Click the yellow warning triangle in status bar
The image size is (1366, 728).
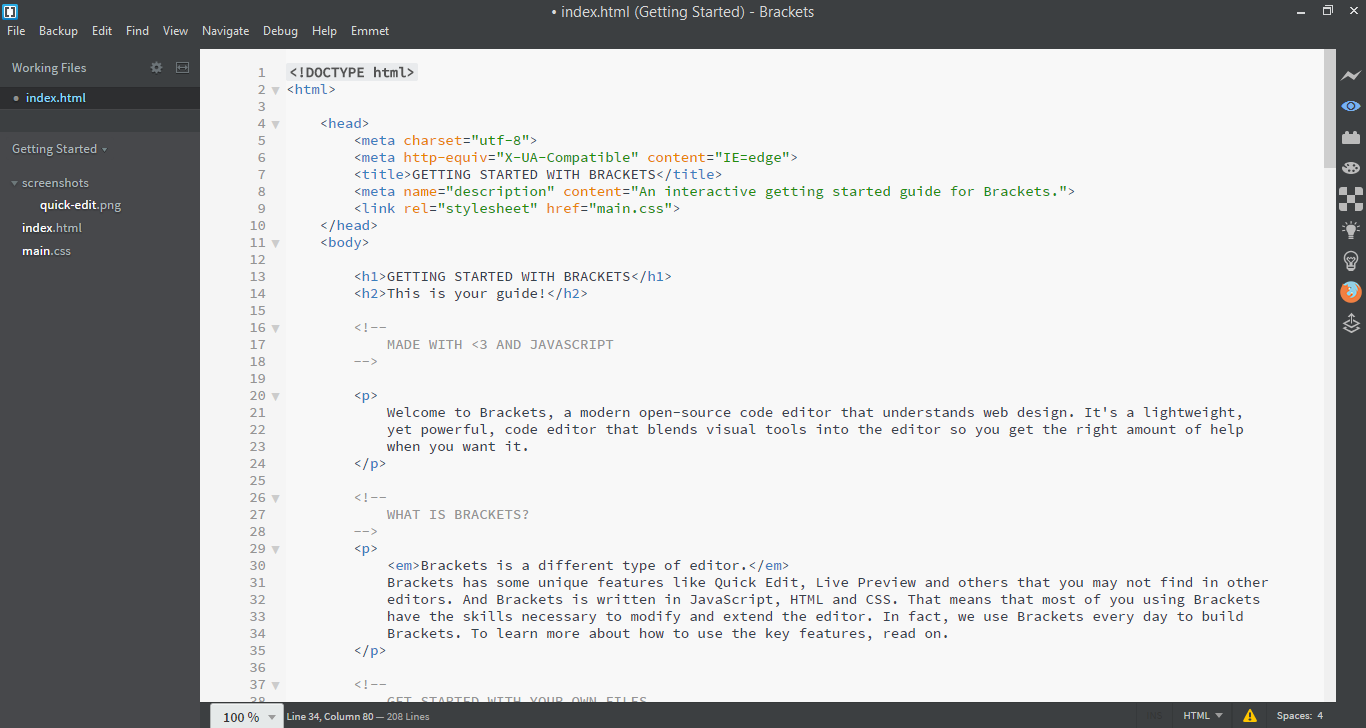point(1250,716)
